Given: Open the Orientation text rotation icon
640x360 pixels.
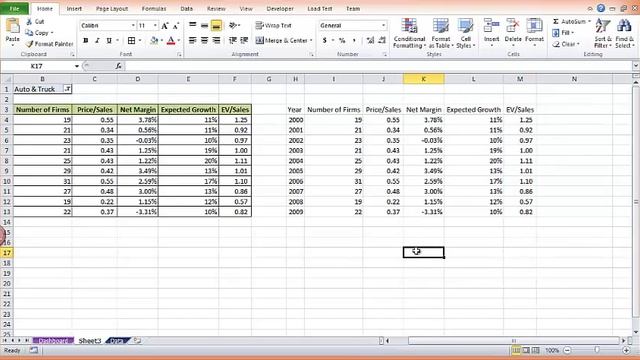Looking at the screenshot, I should (233, 25).
